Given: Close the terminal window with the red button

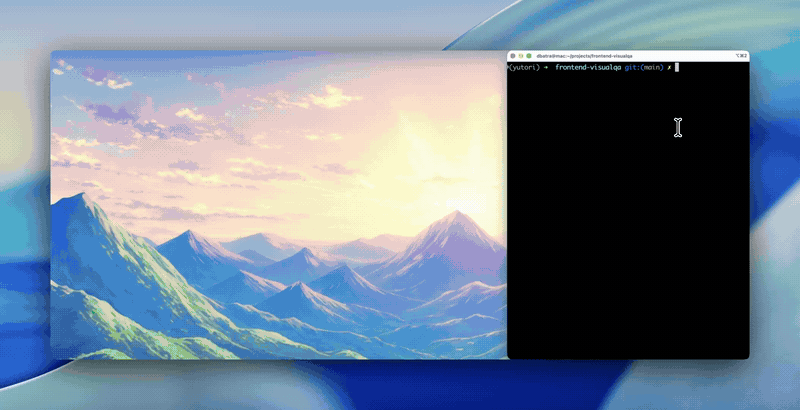Looking at the screenshot, I should tap(513, 56).
